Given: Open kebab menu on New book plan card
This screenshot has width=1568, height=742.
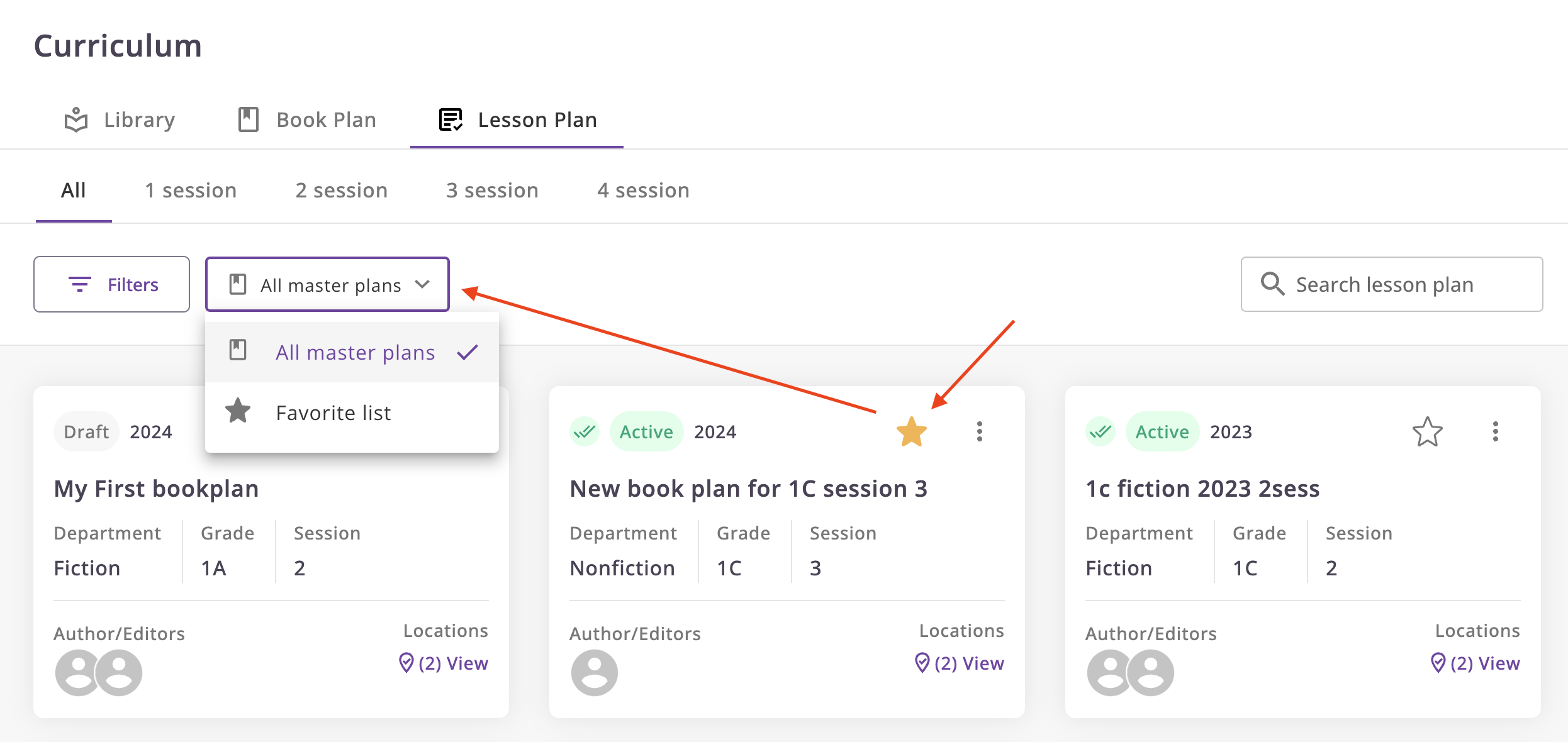Looking at the screenshot, I should [979, 432].
